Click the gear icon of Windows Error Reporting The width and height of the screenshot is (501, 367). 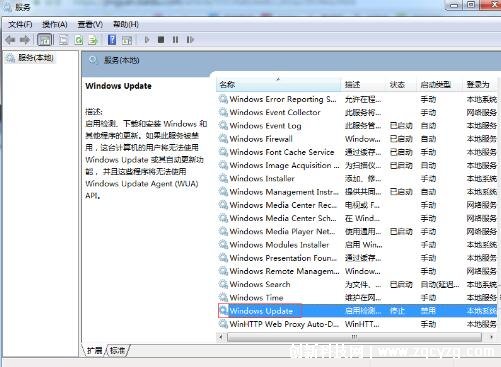click(x=223, y=99)
